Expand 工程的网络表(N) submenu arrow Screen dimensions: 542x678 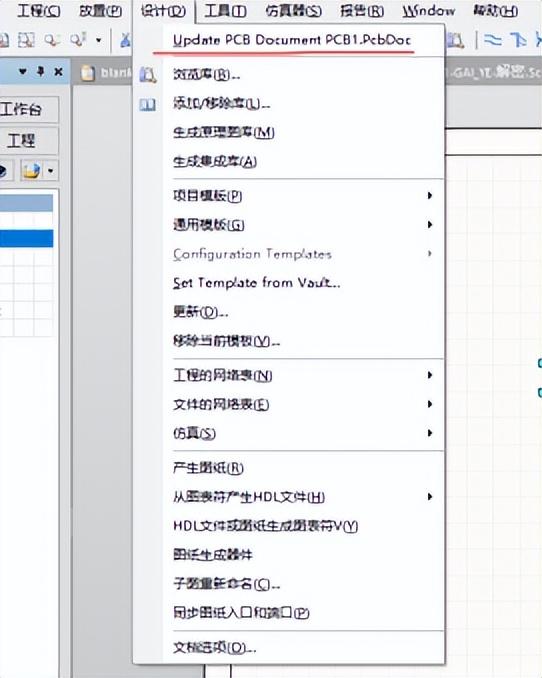[x=430, y=375]
